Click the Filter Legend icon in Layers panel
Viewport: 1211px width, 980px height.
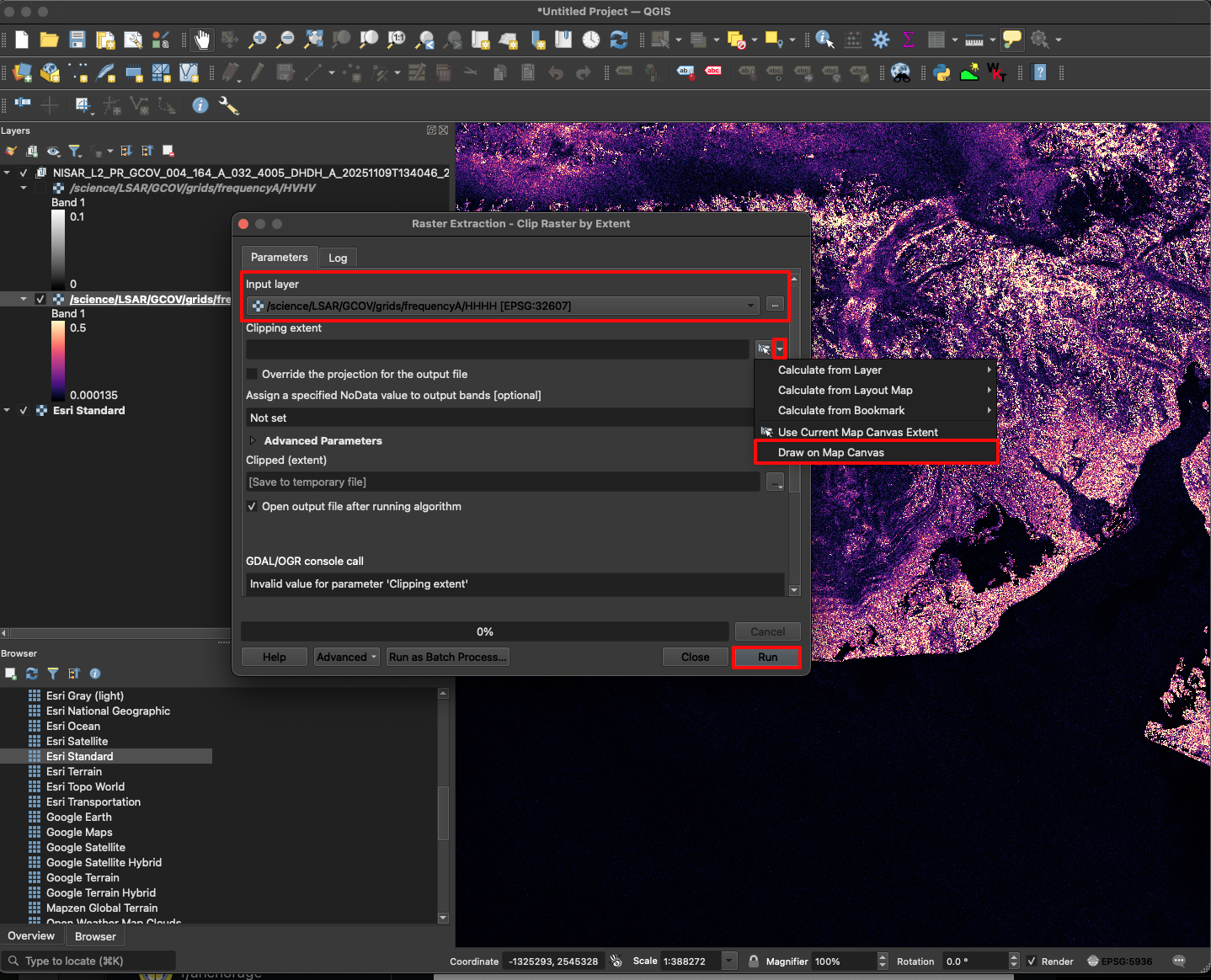click(x=74, y=151)
